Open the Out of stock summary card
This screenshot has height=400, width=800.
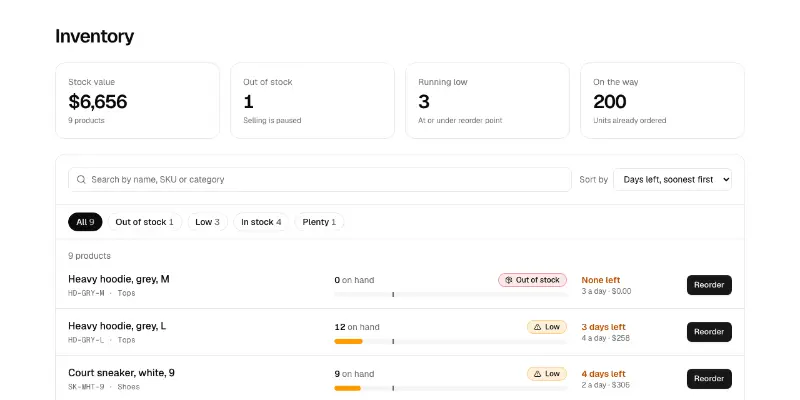312,101
